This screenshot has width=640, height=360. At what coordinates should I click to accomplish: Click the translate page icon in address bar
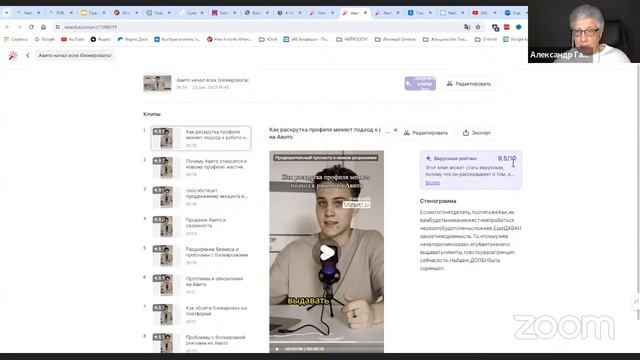(467, 27)
